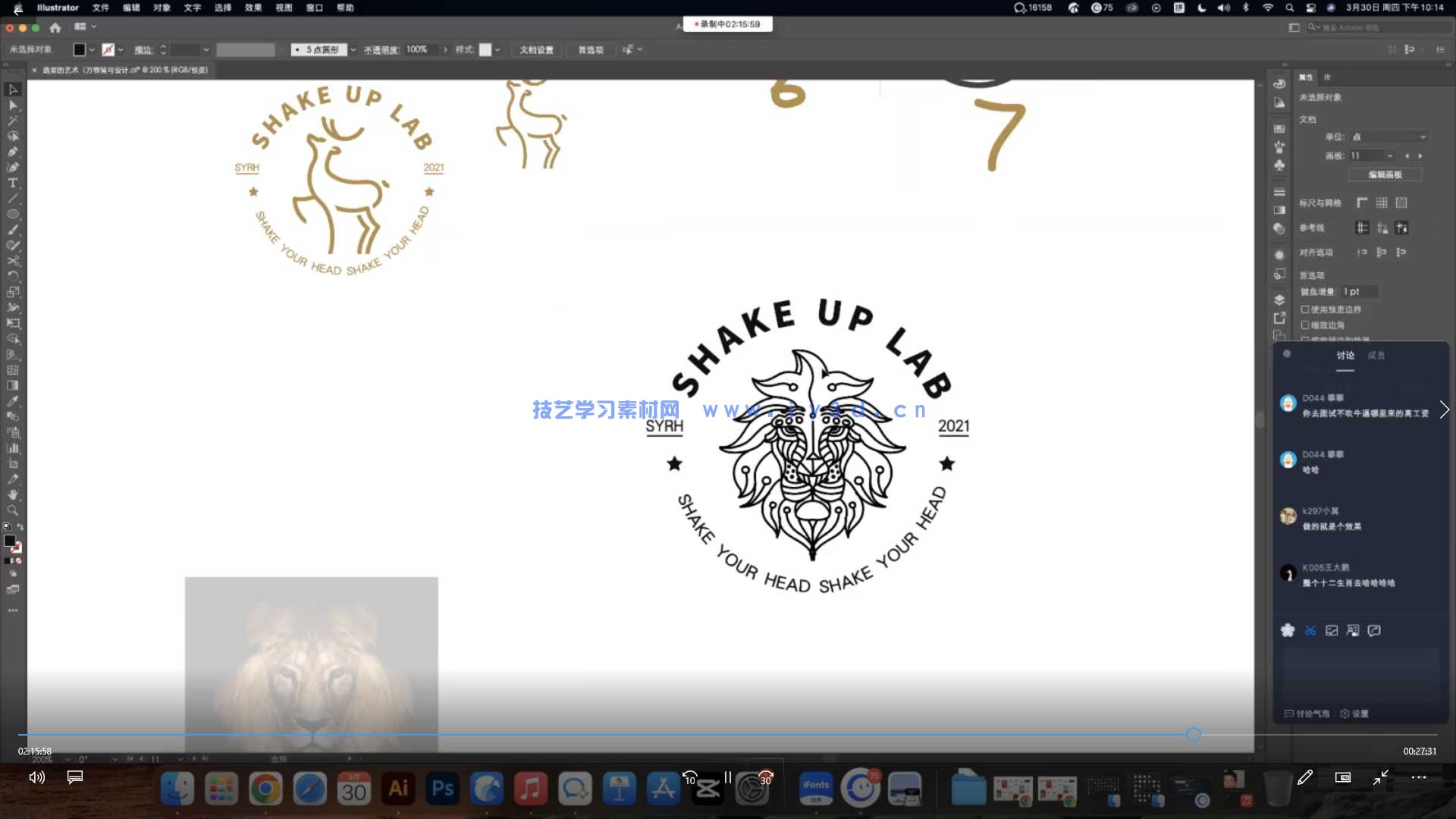Open the 单位 units dropdown
The width and height of the screenshot is (1456, 819).
1388,137
